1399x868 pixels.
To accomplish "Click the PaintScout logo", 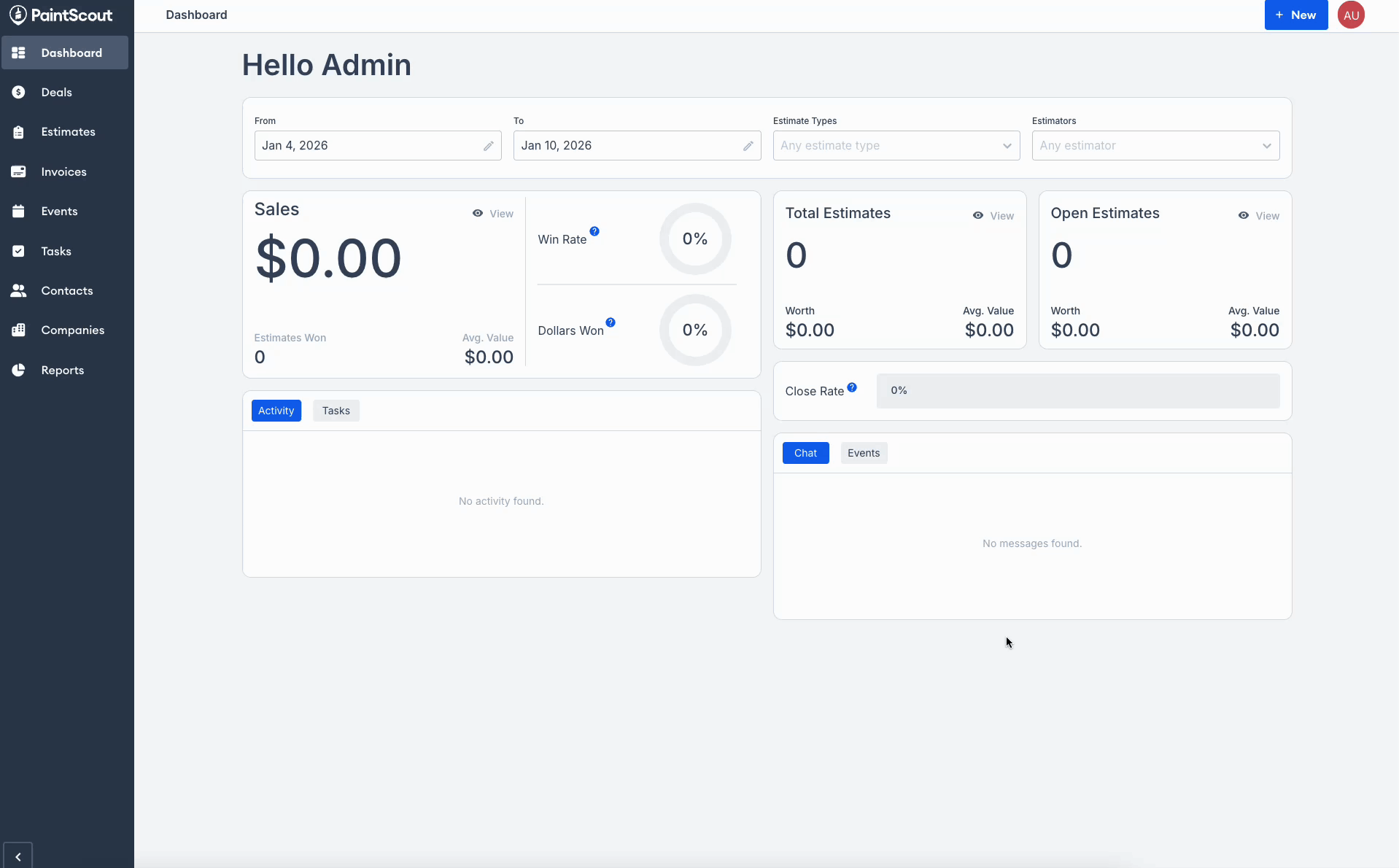I will [x=61, y=15].
